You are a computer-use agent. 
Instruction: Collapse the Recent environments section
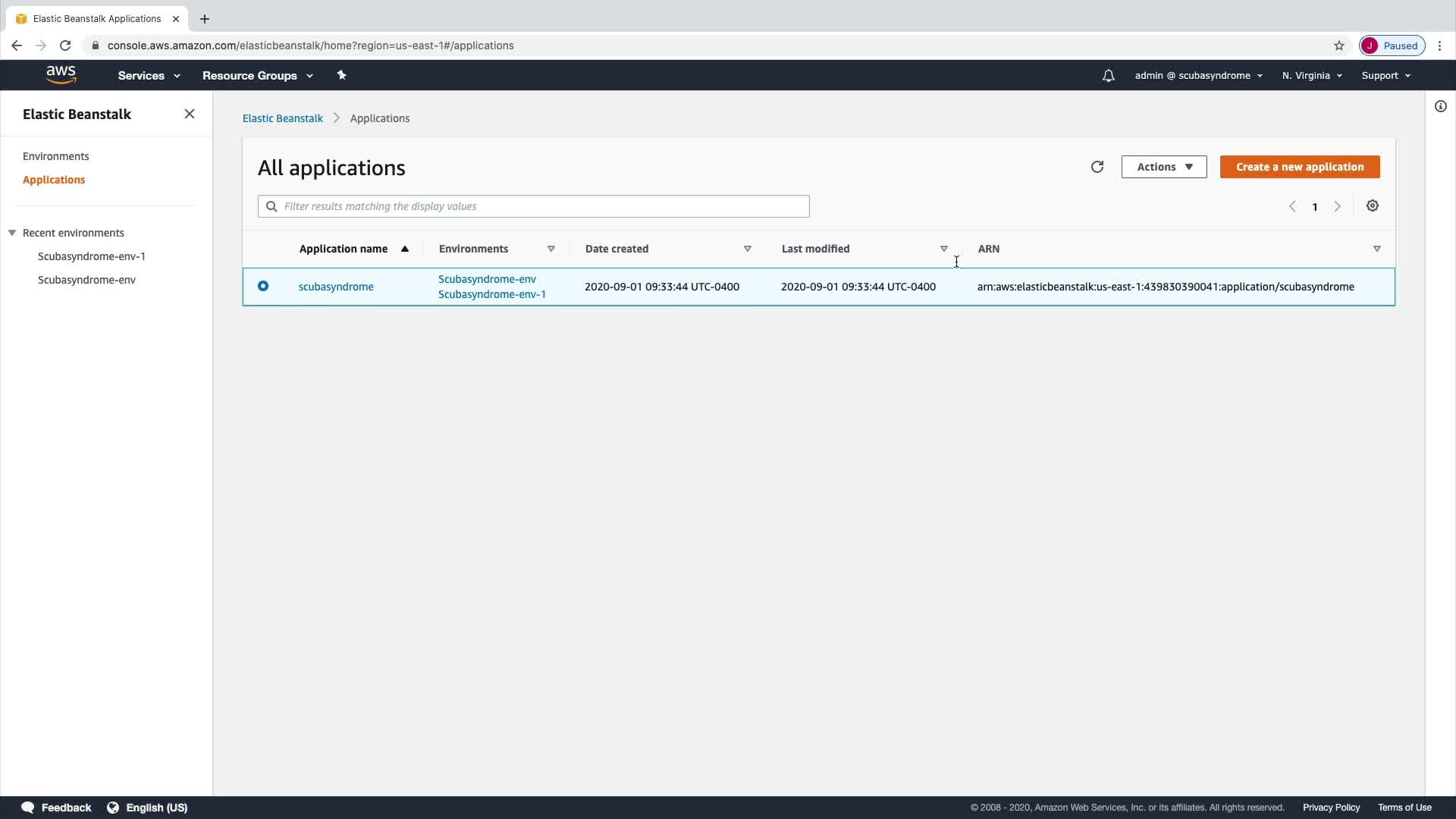(12, 233)
